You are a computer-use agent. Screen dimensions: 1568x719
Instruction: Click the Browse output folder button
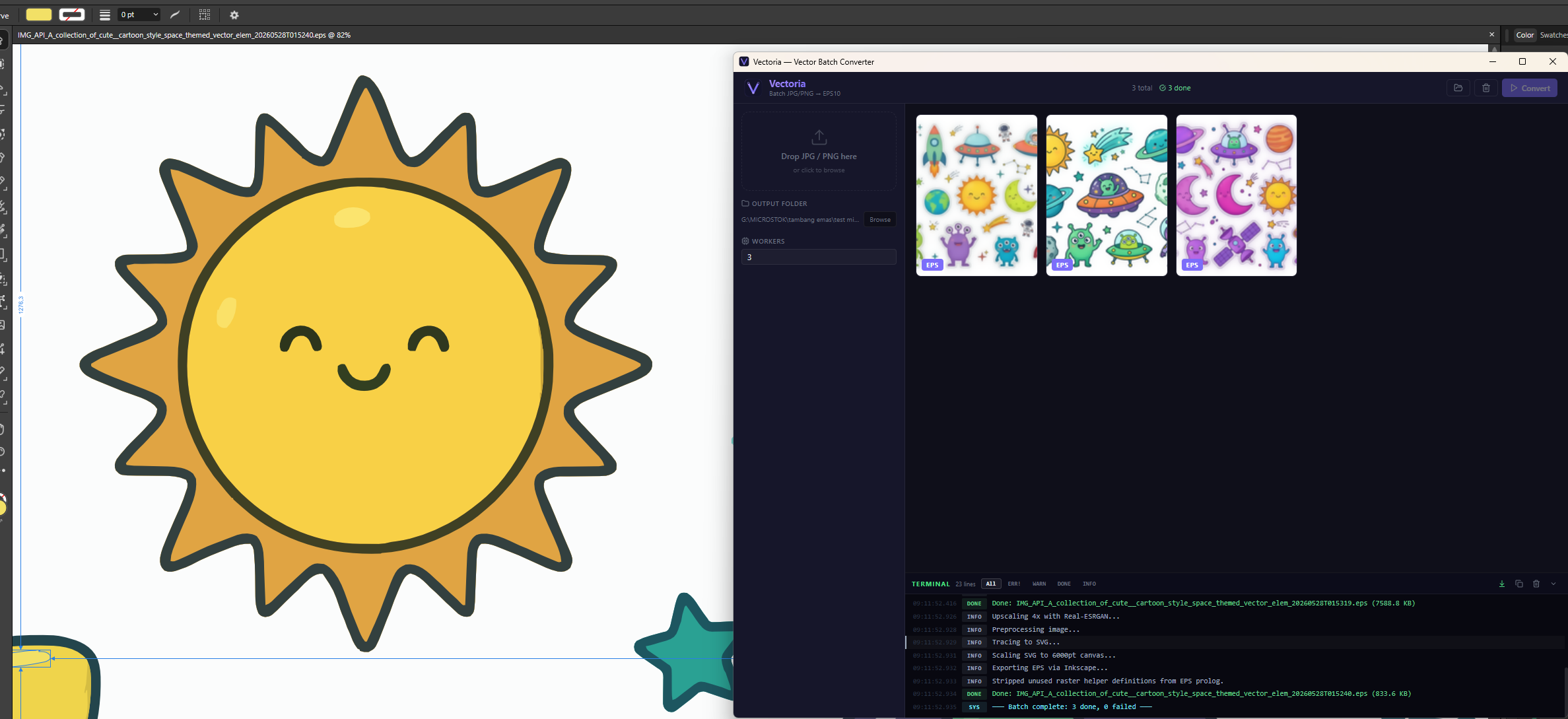coord(880,220)
